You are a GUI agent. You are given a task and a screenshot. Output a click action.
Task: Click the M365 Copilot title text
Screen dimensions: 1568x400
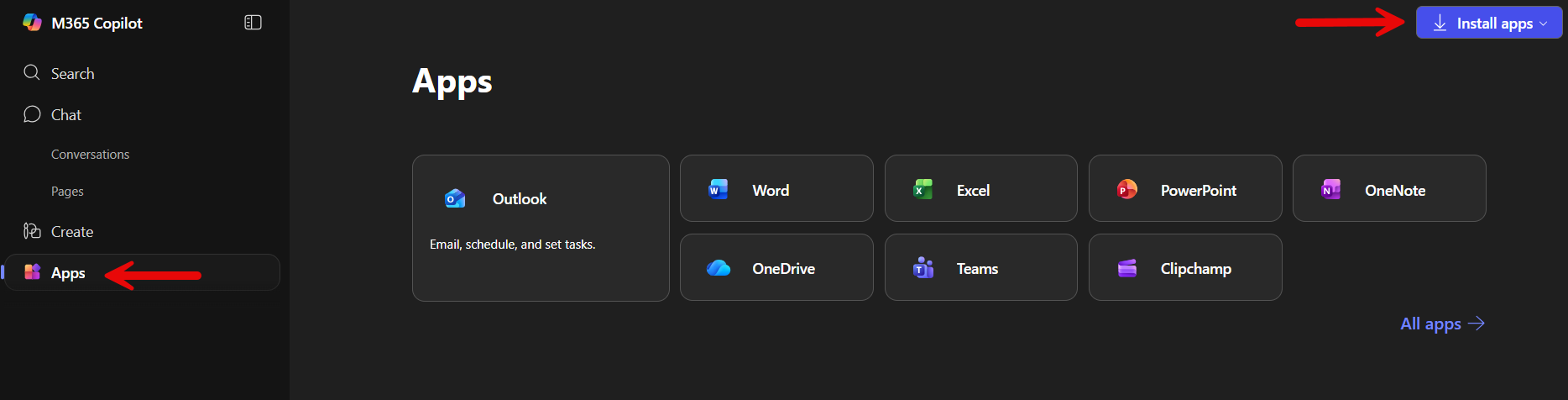97,24
